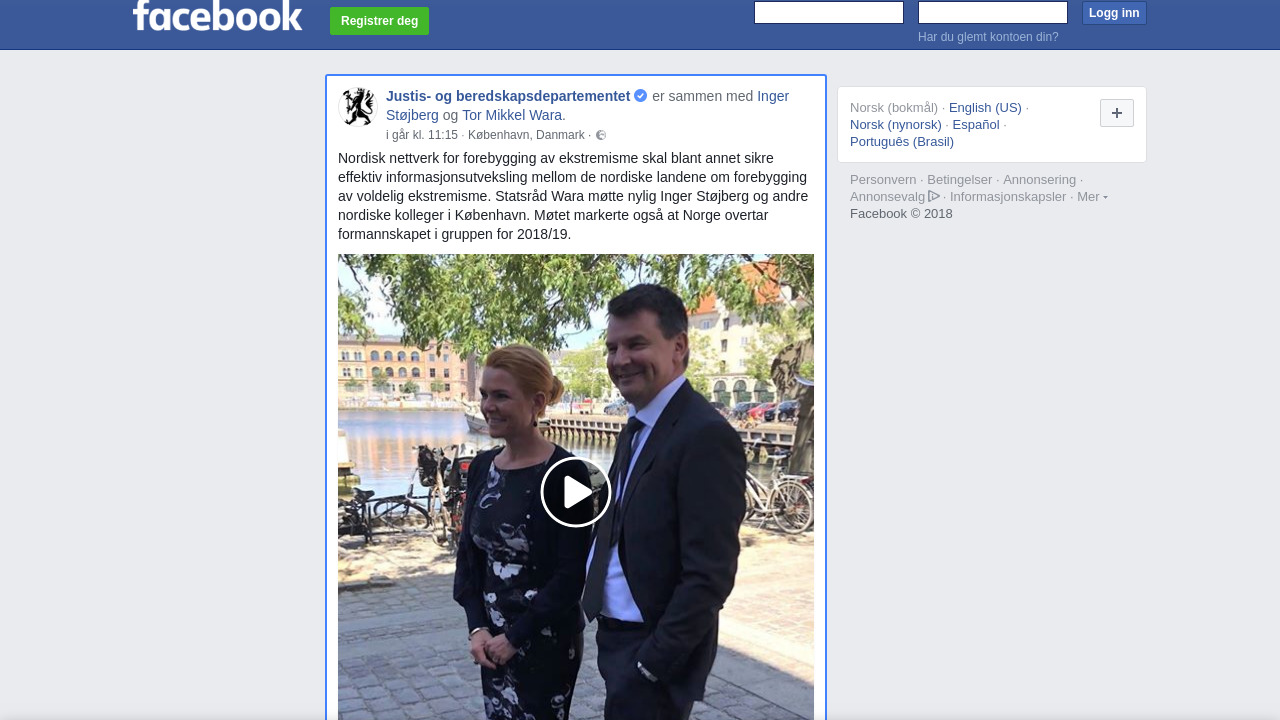Click the Registrer deg button
The image size is (1280, 720).
379,21
